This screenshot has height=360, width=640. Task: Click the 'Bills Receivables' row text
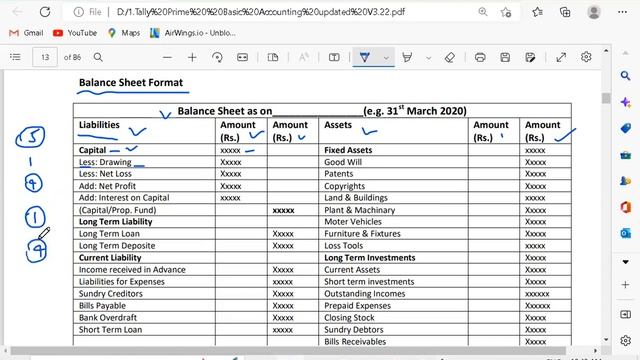click(355, 342)
